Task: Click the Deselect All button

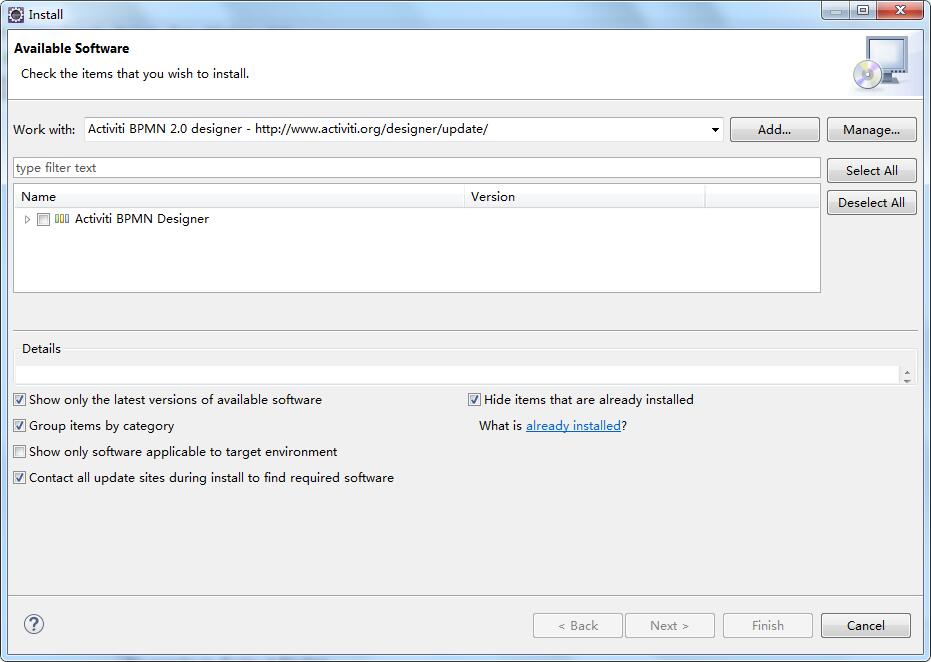Action: tap(872, 202)
